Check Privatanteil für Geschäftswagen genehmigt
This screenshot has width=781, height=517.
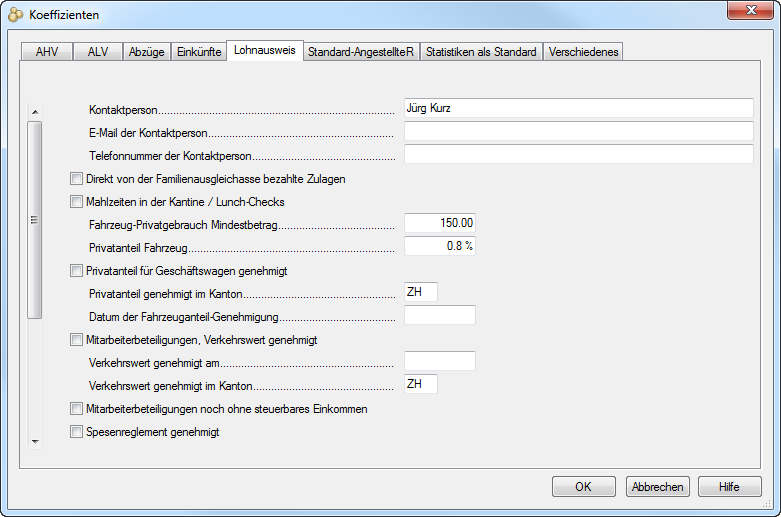click(76, 270)
